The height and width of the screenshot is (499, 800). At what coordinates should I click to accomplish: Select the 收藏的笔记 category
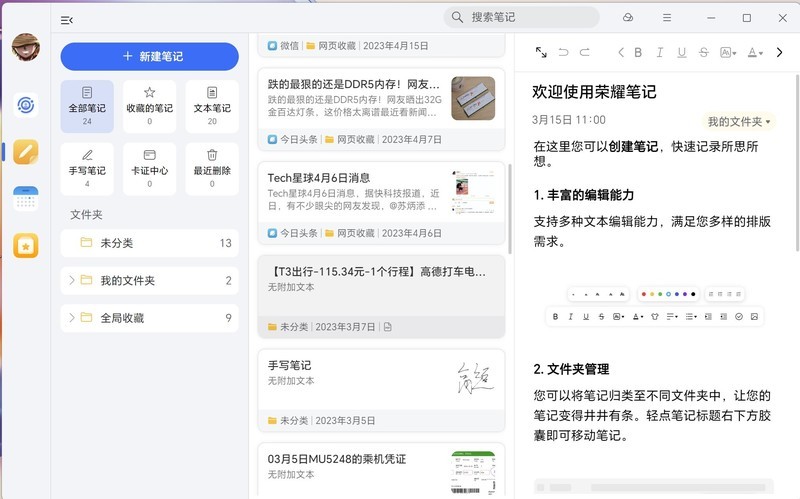(x=149, y=106)
